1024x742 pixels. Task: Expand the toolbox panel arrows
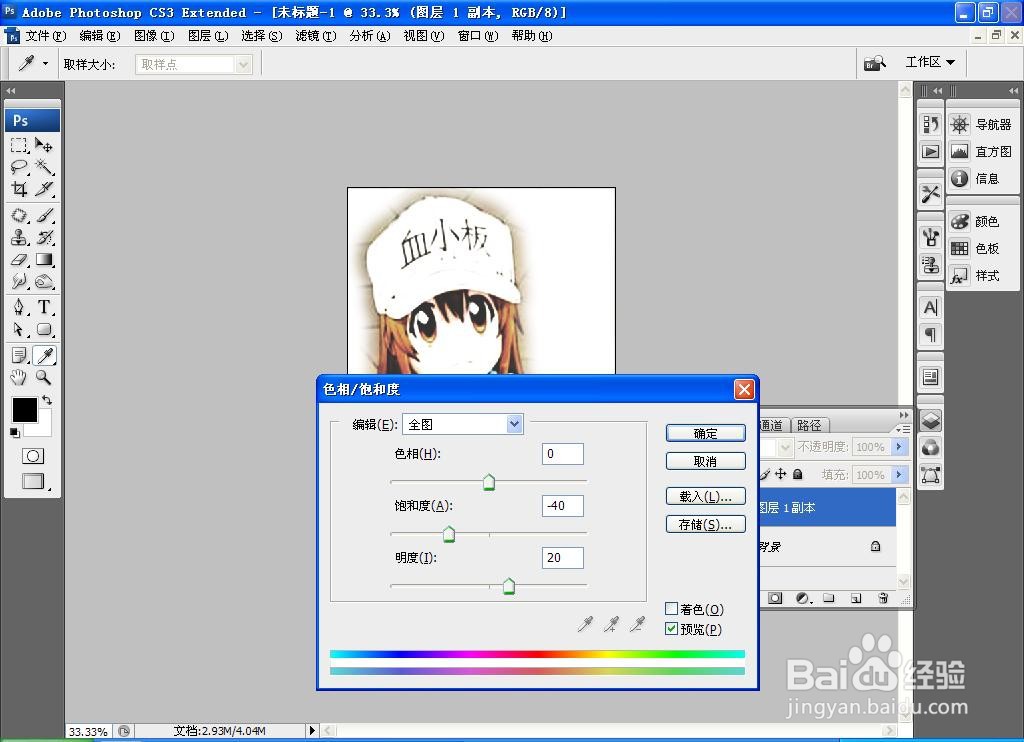pyautogui.click(x=10, y=91)
